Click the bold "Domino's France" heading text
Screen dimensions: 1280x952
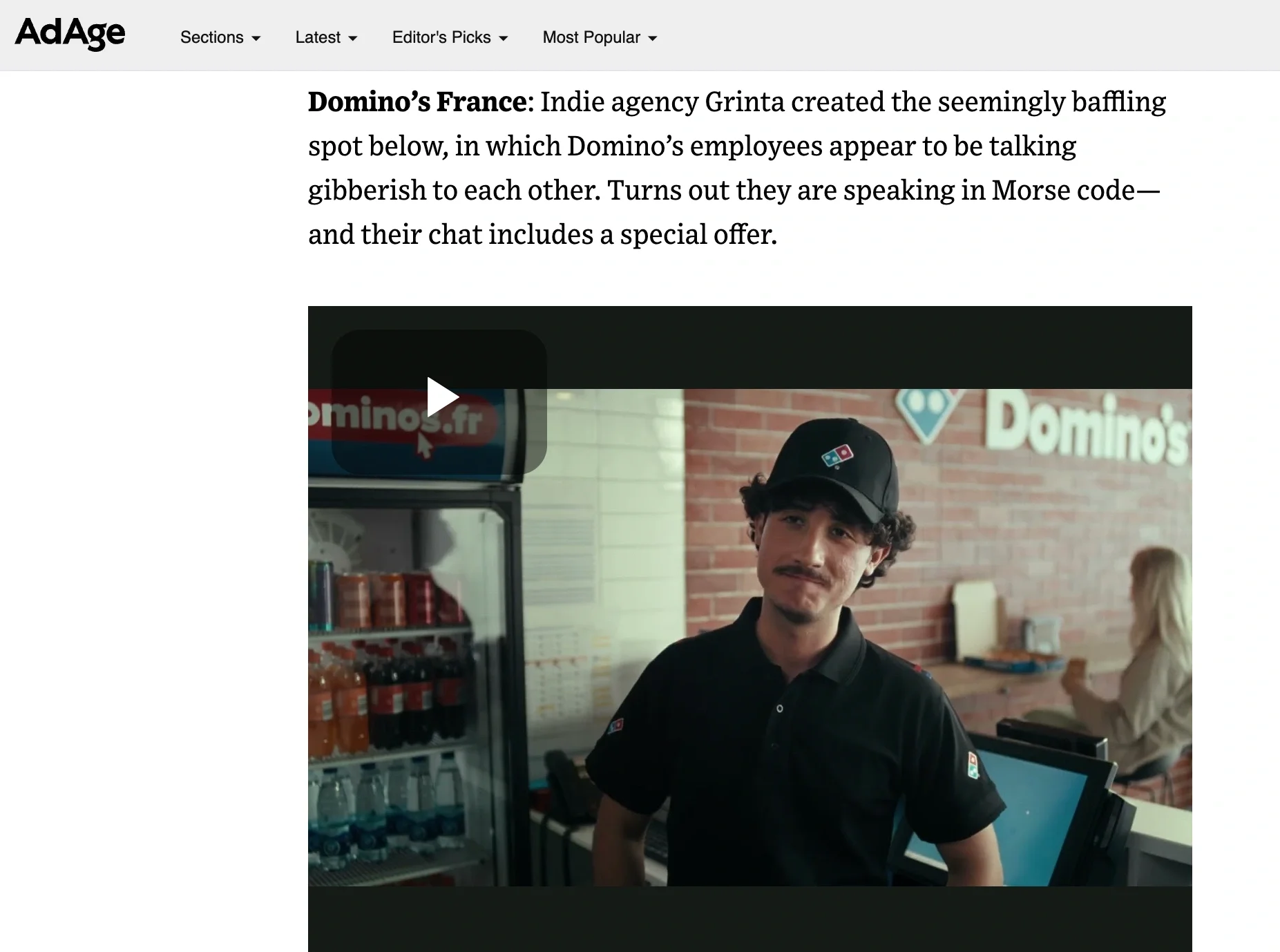(417, 102)
